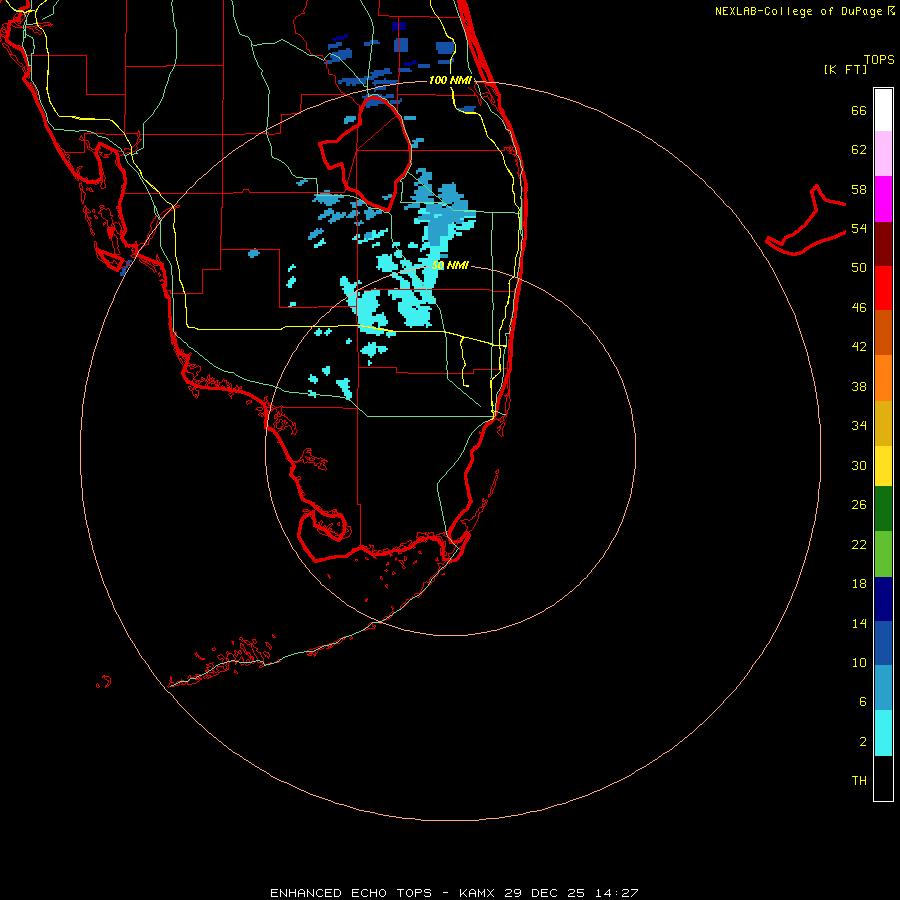Select the cyan swatch near 2
Image resolution: width=900 pixels, height=900 pixels.
(x=883, y=733)
